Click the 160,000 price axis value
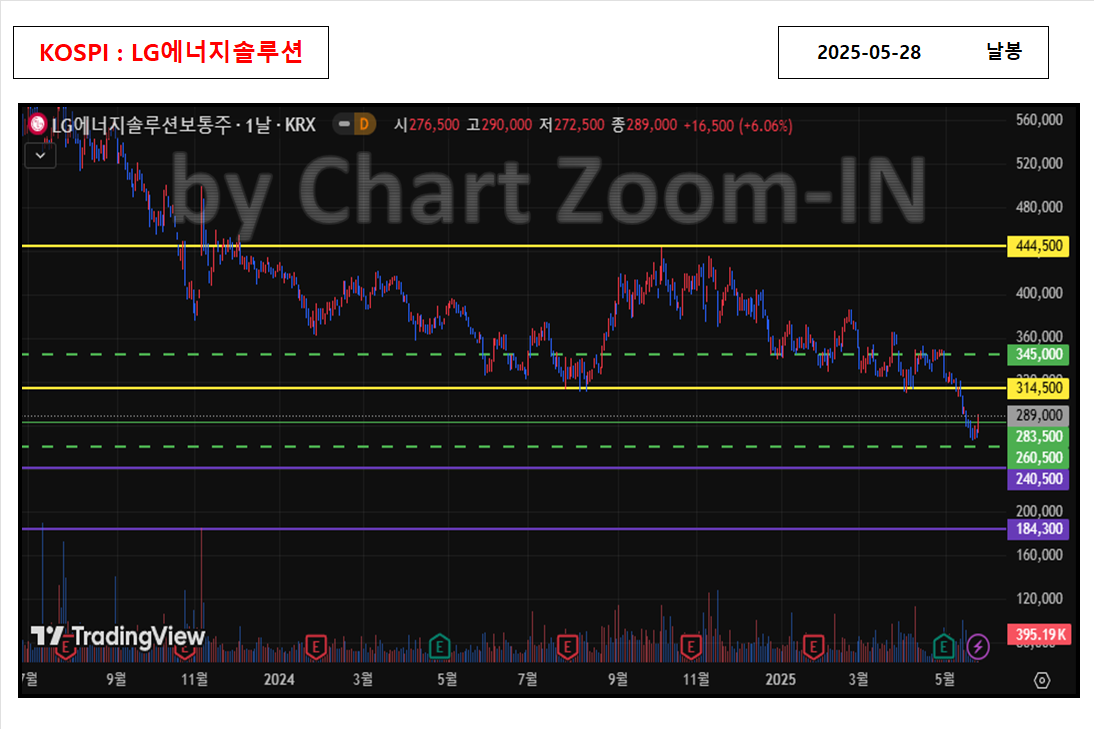This screenshot has width=1094, height=729. (1039, 555)
